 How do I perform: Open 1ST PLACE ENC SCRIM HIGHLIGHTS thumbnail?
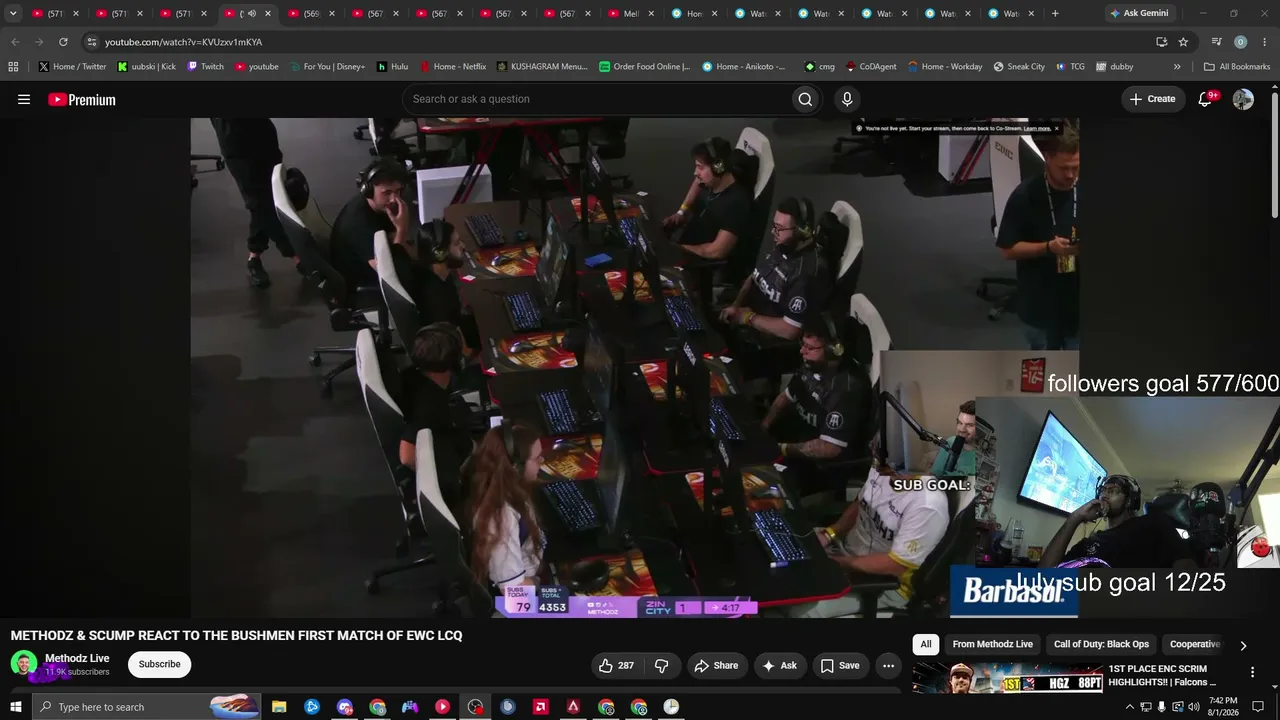(x=1006, y=676)
